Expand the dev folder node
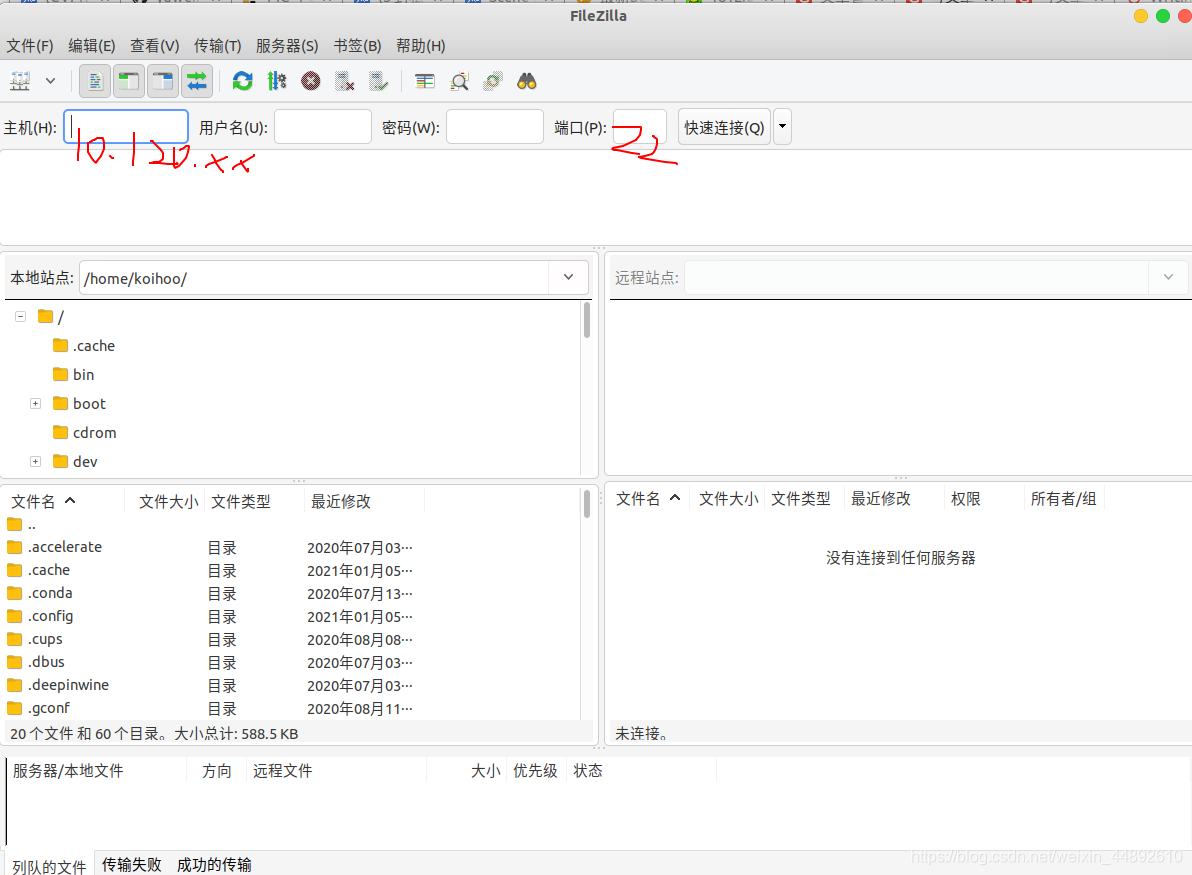The height and width of the screenshot is (875, 1192). pyautogui.click(x=35, y=461)
